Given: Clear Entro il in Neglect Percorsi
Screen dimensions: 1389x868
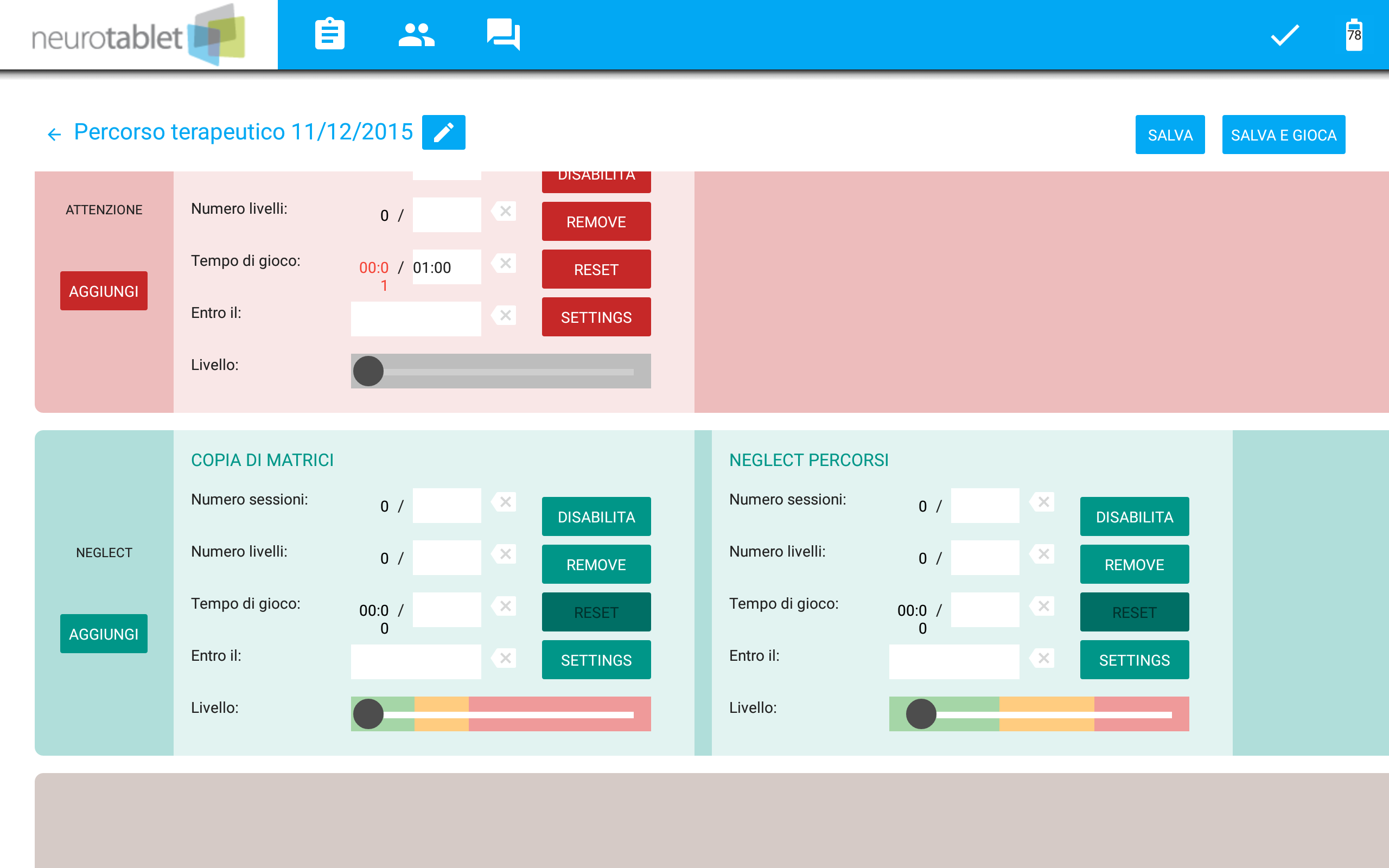Looking at the screenshot, I should click(x=1043, y=659).
